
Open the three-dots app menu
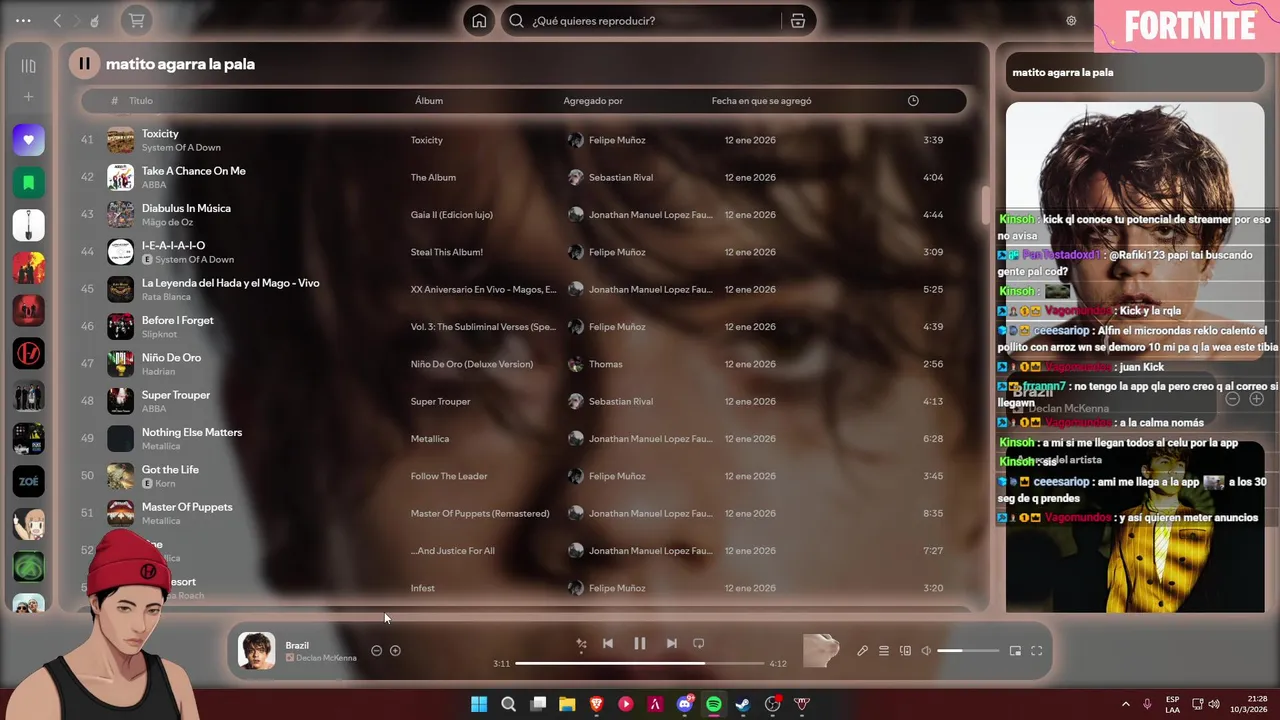(x=23, y=21)
